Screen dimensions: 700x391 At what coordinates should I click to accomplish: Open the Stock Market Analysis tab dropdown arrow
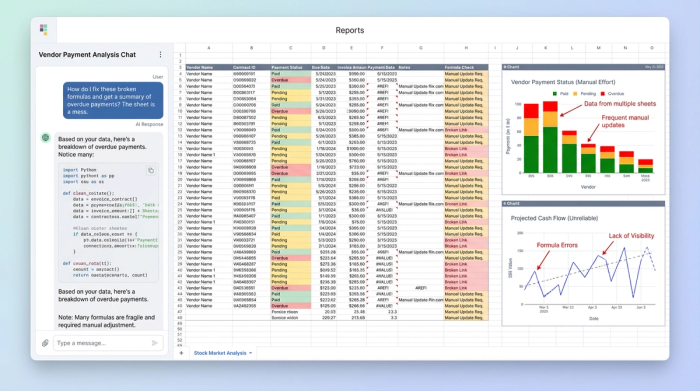[250, 353]
